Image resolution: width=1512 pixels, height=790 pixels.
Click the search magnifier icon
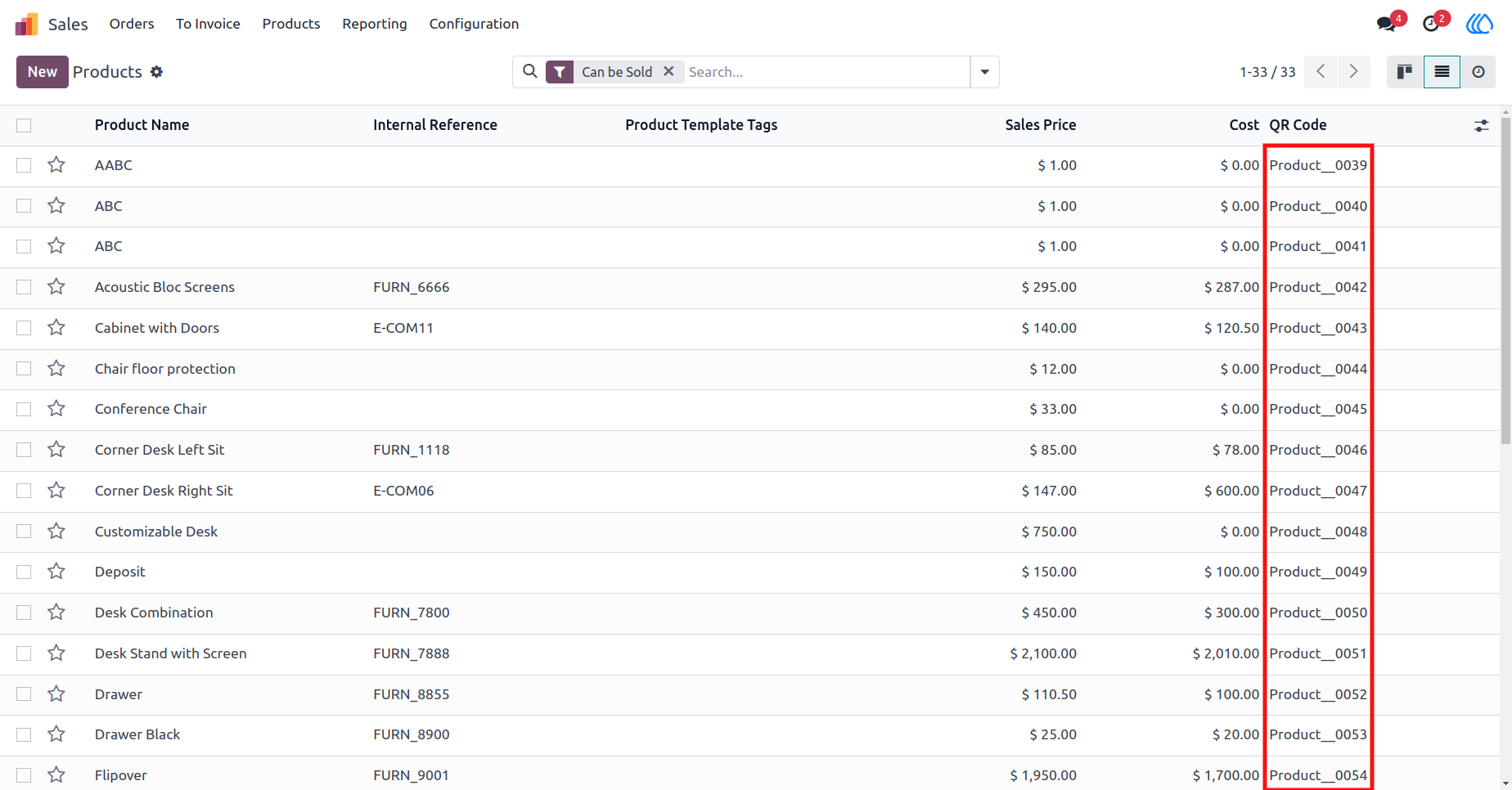(x=530, y=71)
